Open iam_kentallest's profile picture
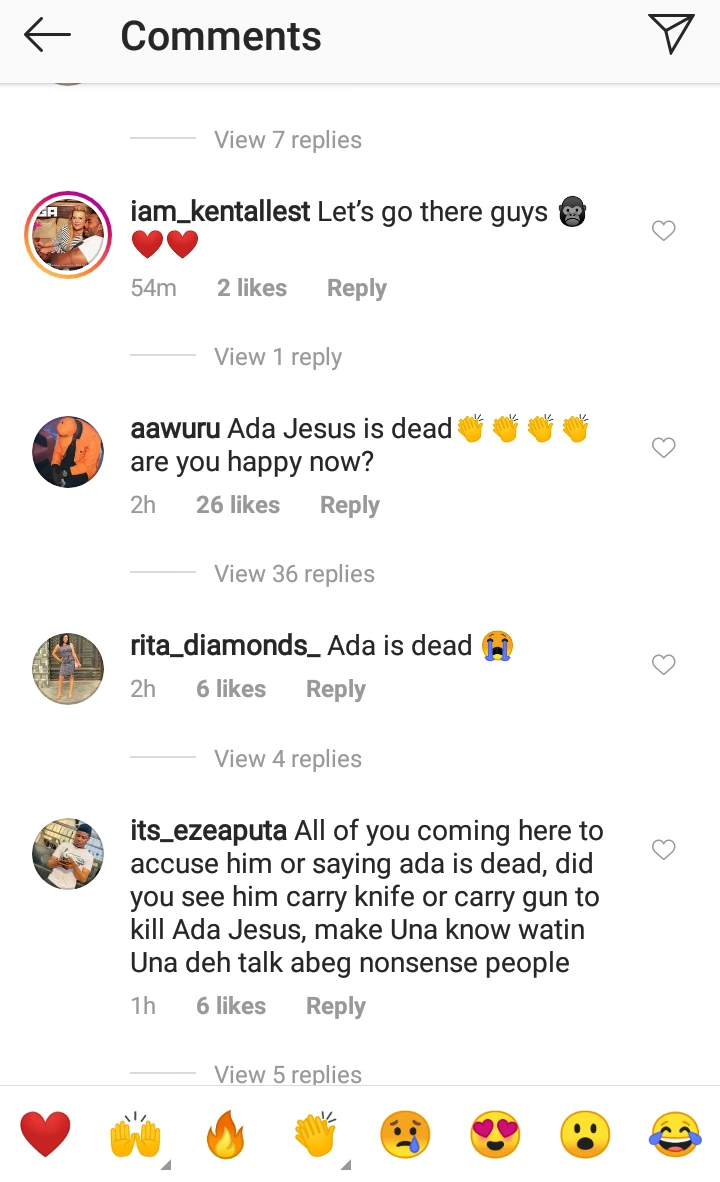 click(x=67, y=235)
